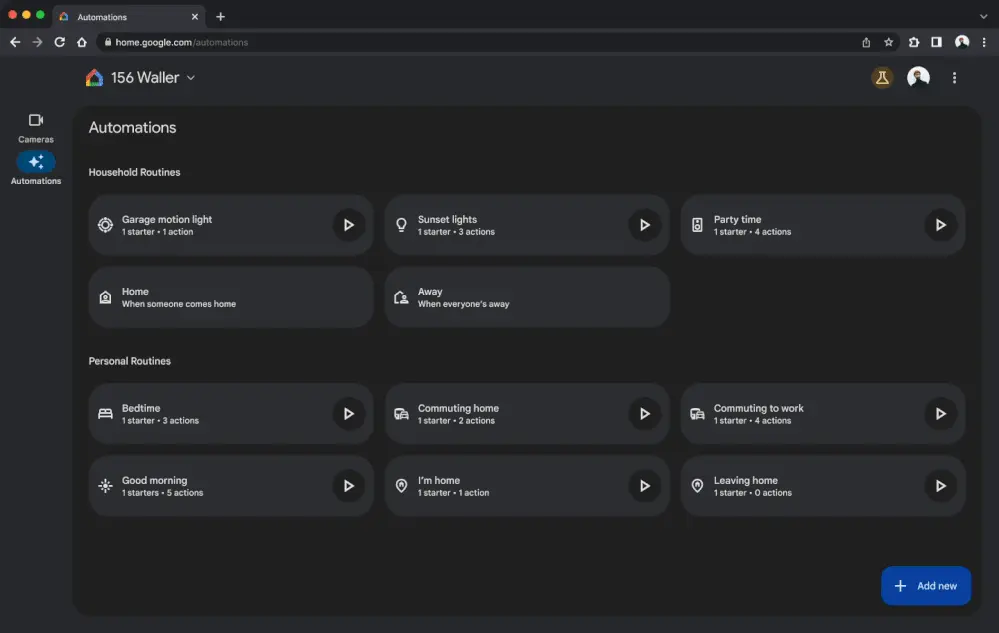
Task: Click the Commuting home car icon
Action: pos(401,413)
